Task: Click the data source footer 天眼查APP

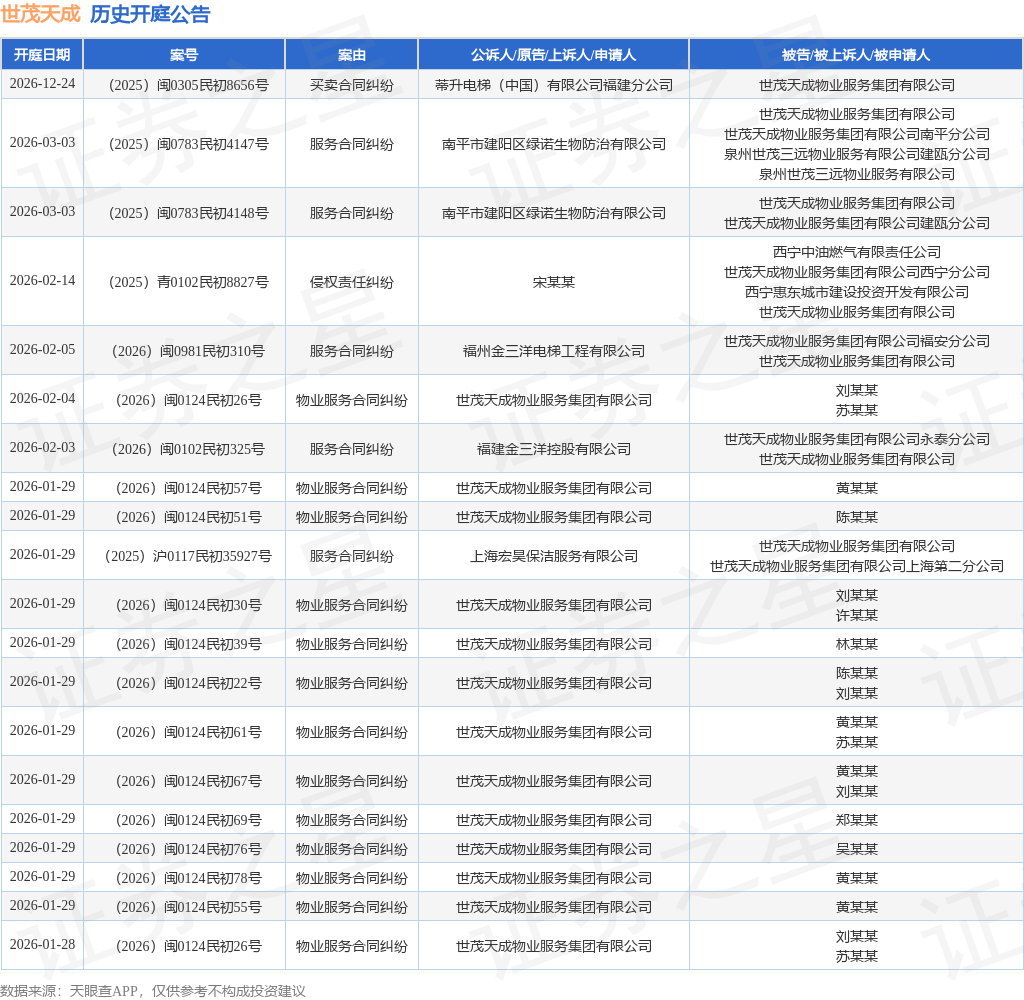Action: 103,991
